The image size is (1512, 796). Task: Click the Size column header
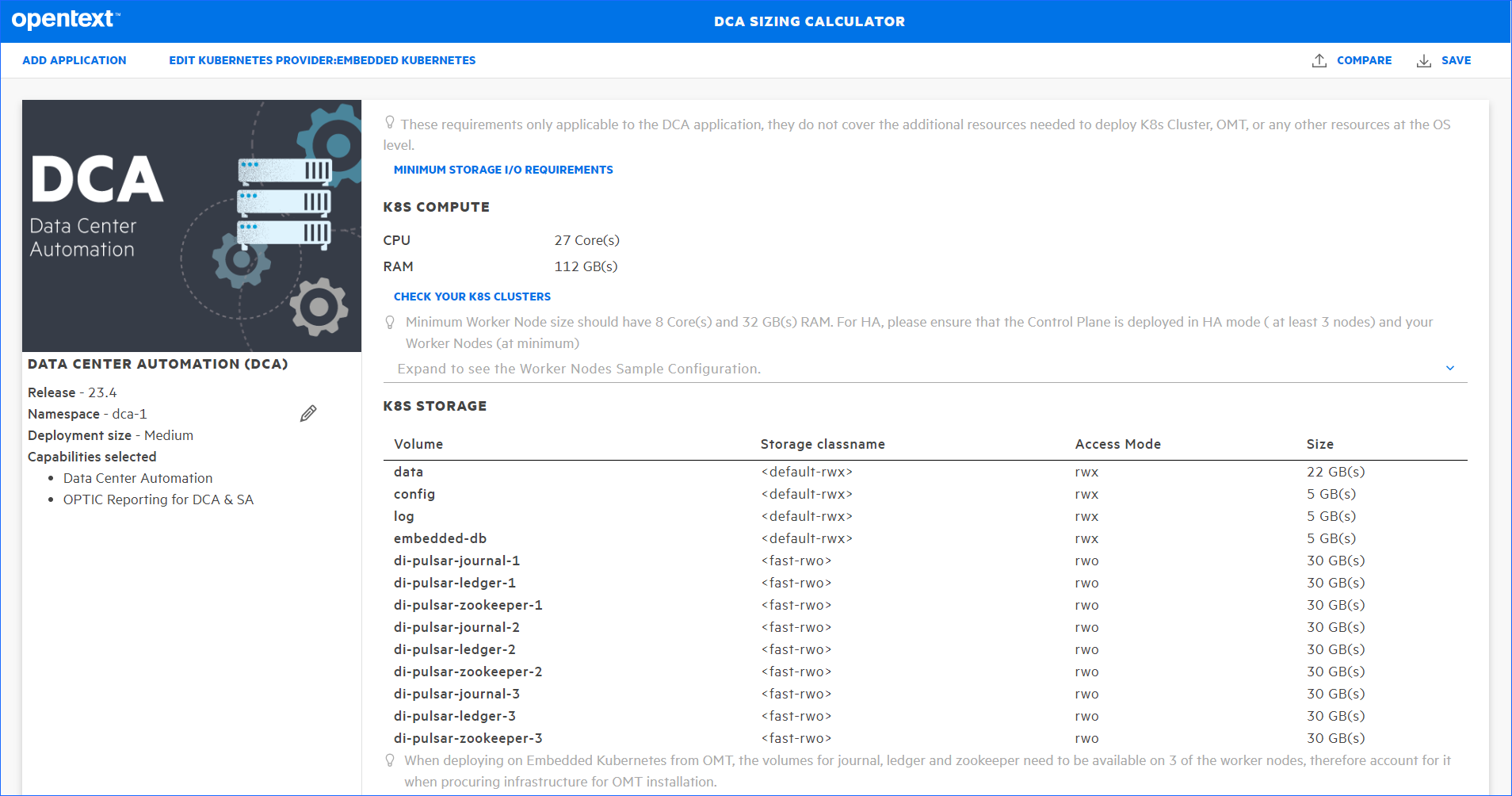point(1320,444)
